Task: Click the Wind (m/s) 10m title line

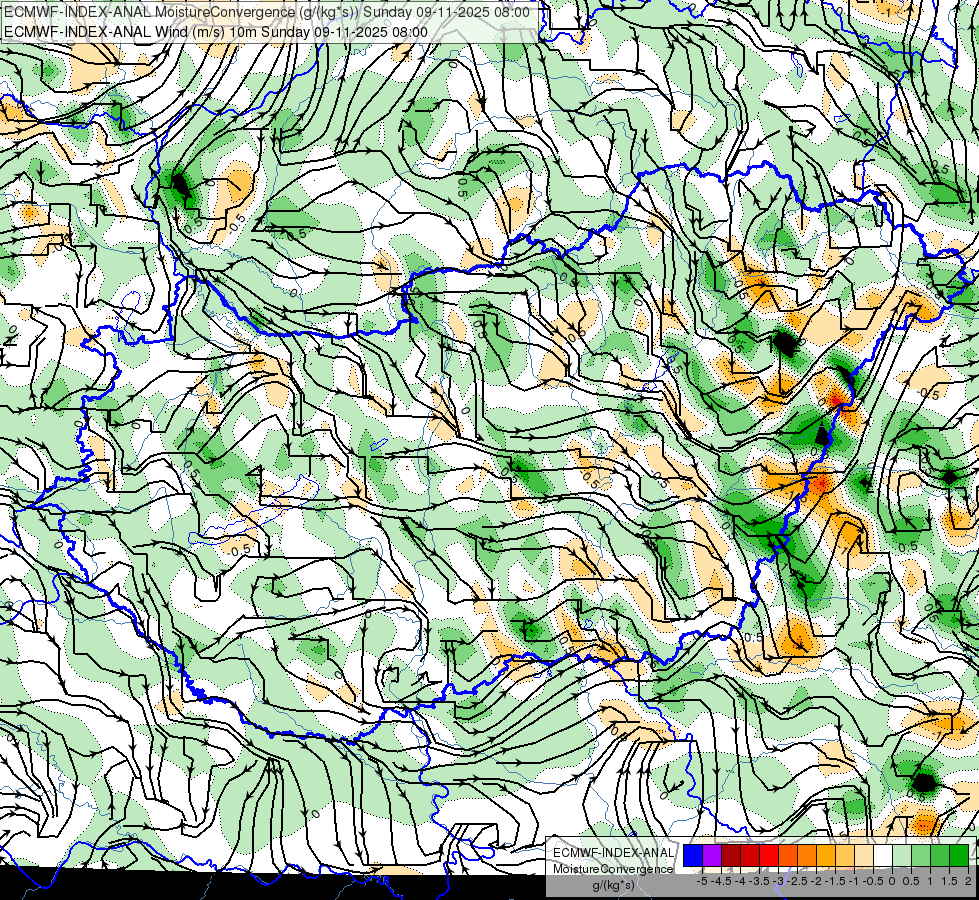Action: (216, 32)
